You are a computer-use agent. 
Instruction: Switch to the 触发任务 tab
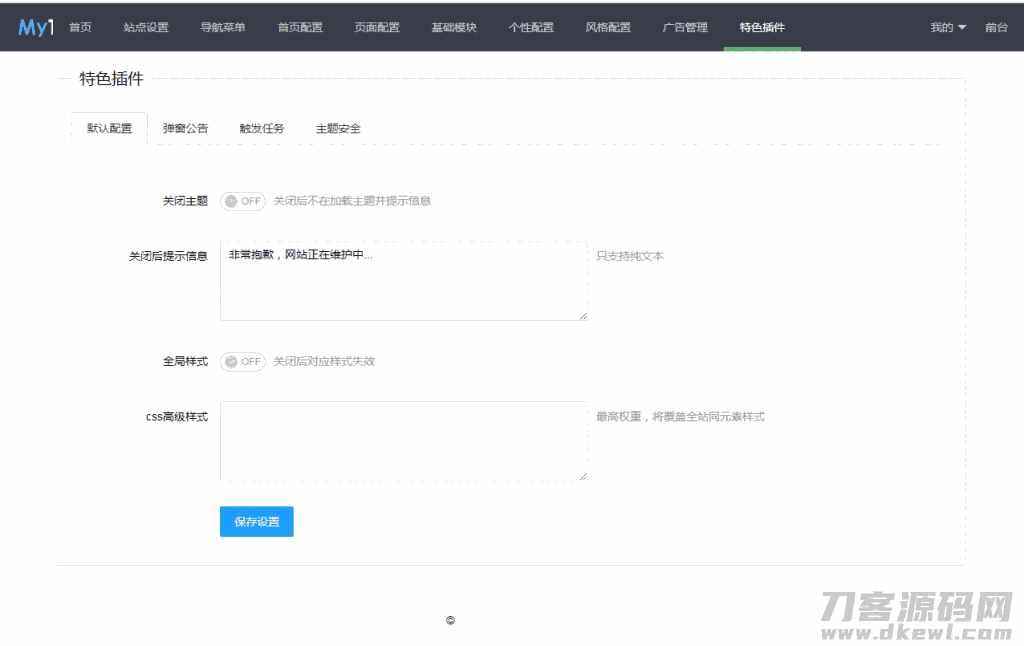click(x=261, y=129)
